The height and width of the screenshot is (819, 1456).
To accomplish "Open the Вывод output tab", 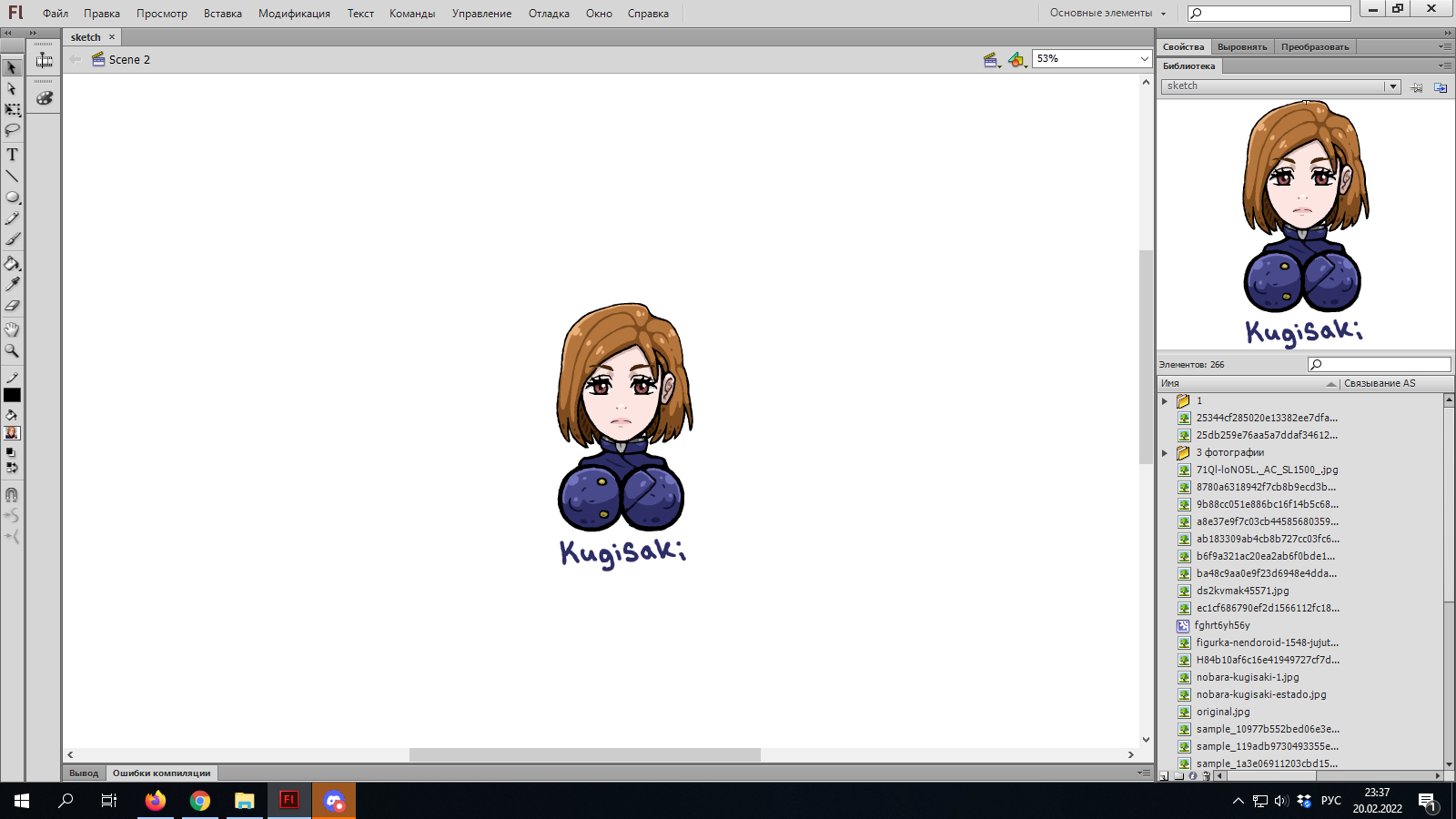I will pyautogui.click(x=84, y=773).
